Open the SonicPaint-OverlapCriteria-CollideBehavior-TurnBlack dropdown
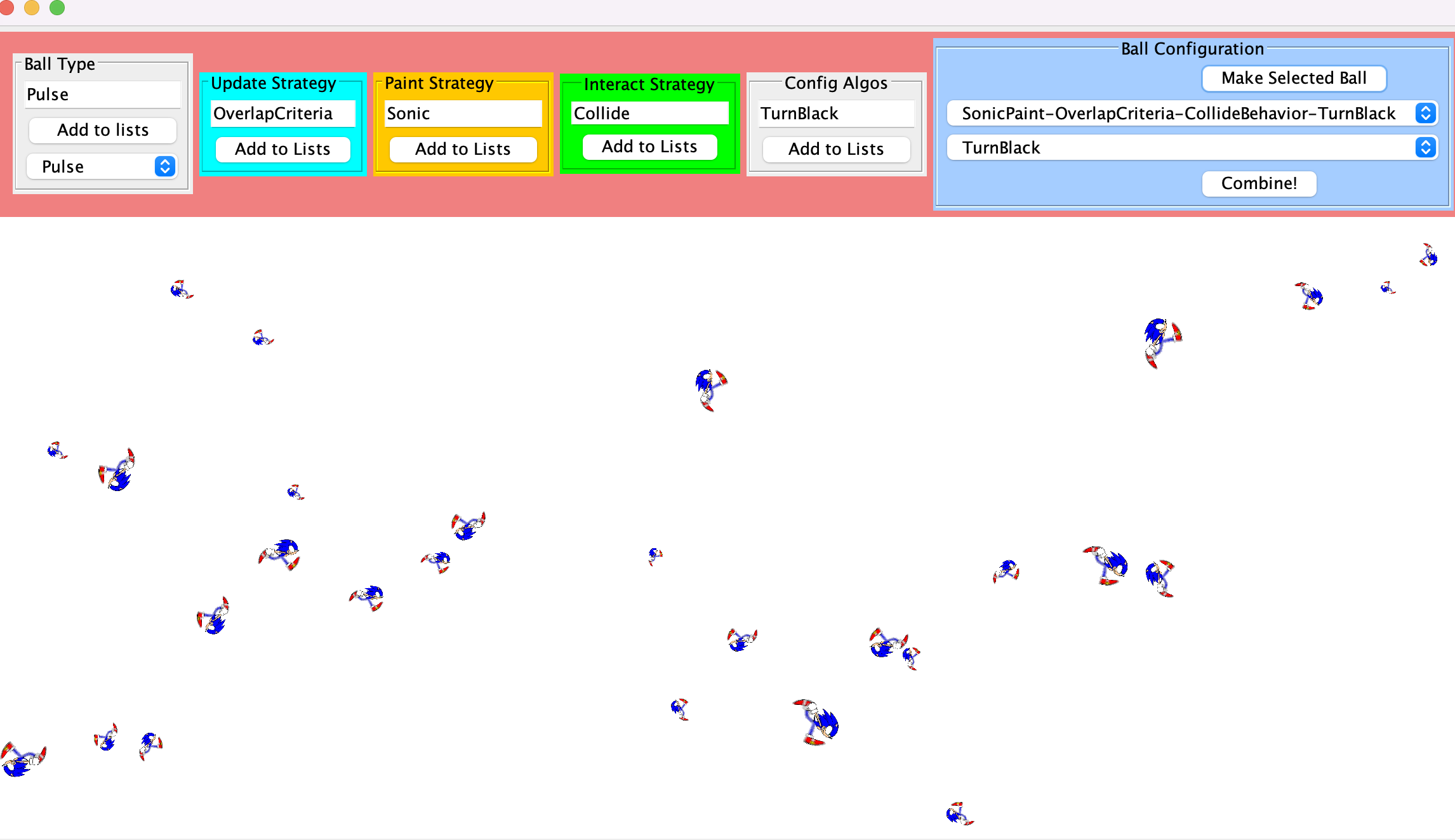This screenshot has height=840, width=1455. click(x=1192, y=114)
